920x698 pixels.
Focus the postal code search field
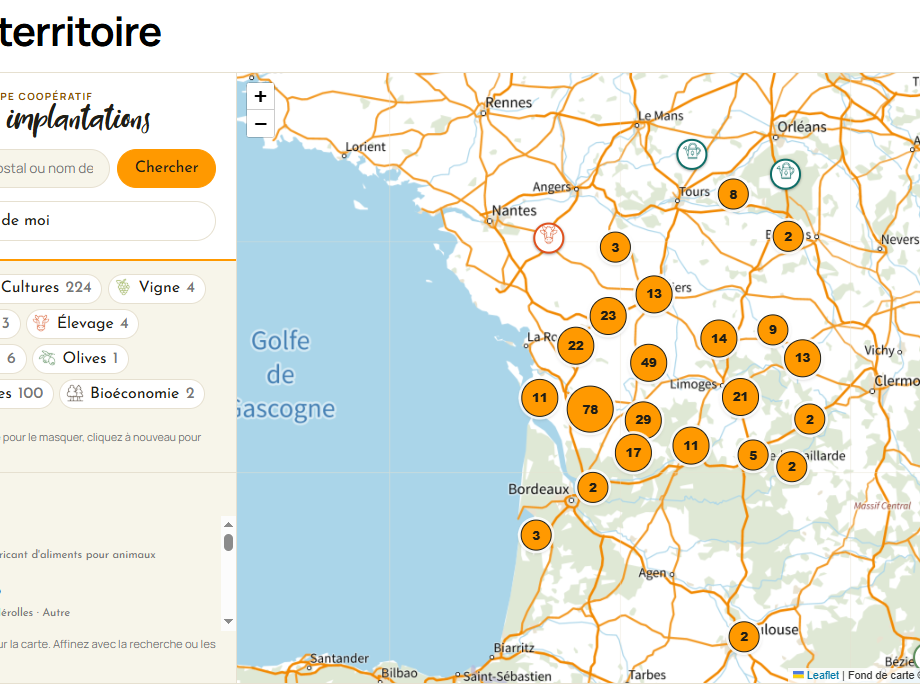(53, 168)
